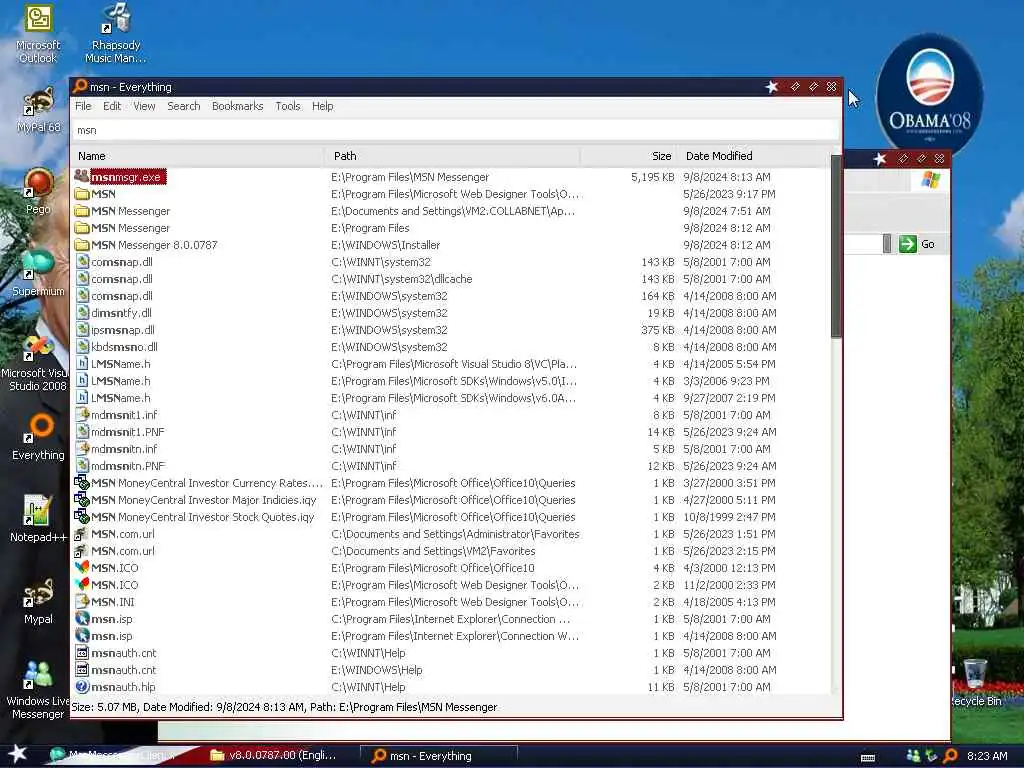1024x768 pixels.
Task: Select MSN.com.url in VM2 Favorites
Action: pyautogui.click(x=451, y=551)
